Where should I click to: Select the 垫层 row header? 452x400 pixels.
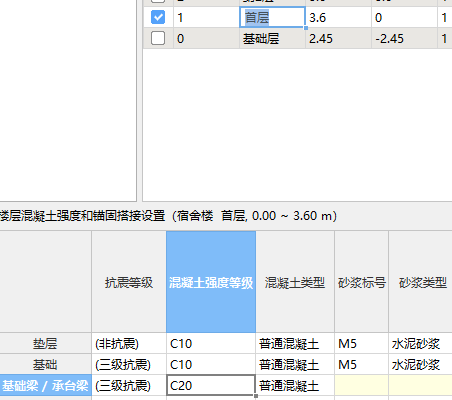45,343
